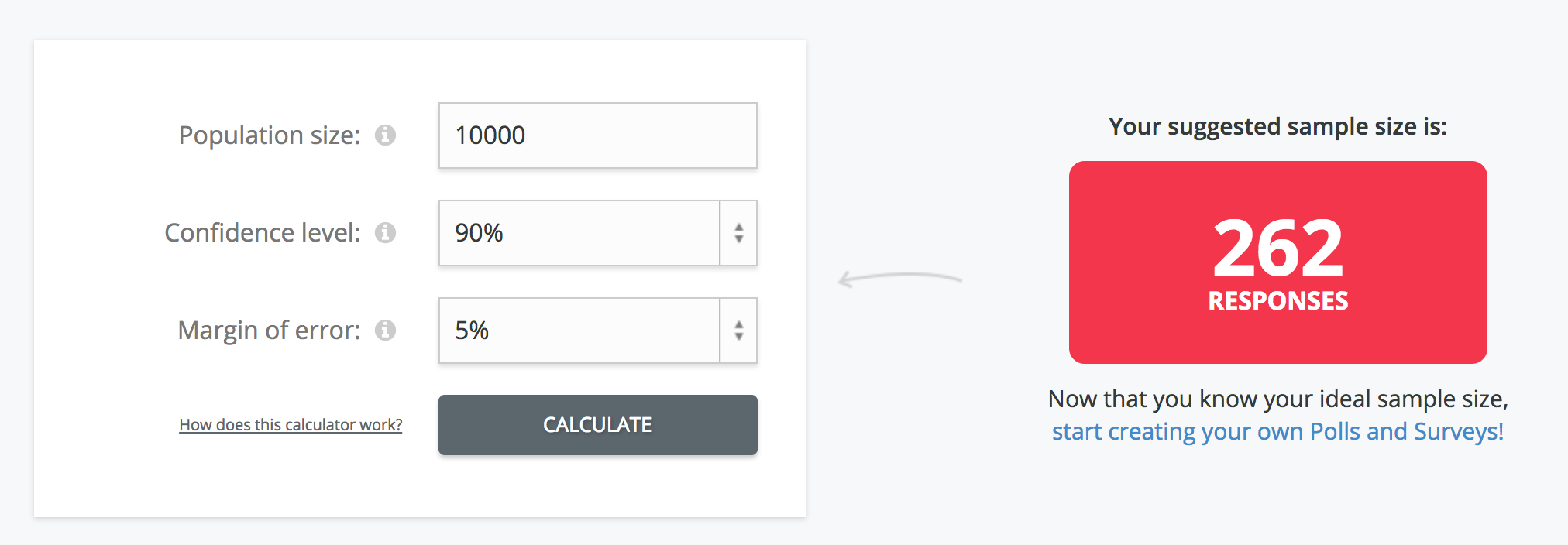Click the Margin of error up-down arrows
The image size is (1568, 545).
coord(738,331)
